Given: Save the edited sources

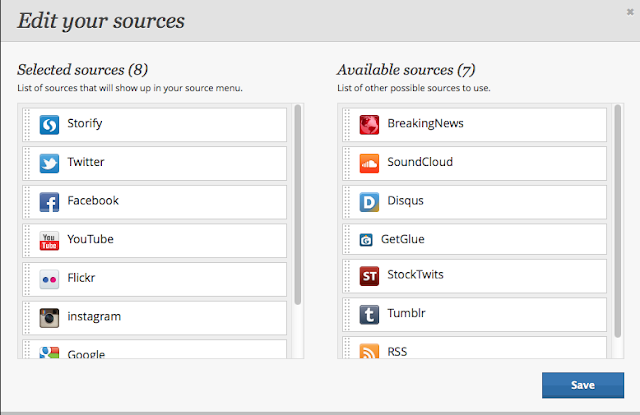Looking at the screenshot, I should [x=583, y=385].
